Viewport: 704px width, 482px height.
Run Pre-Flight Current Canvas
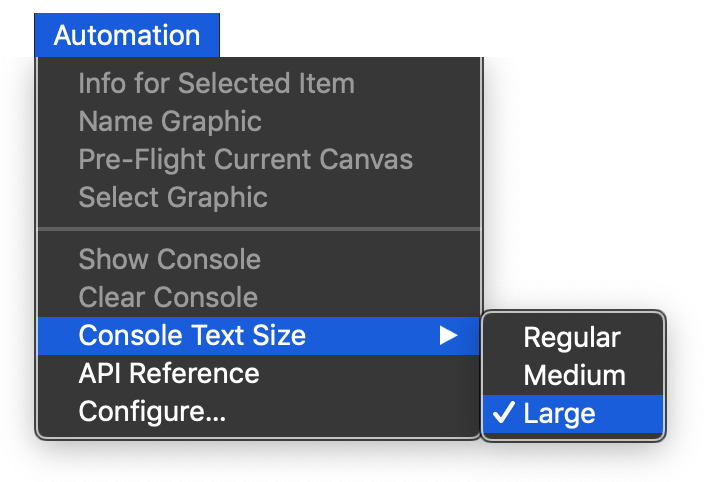pos(245,159)
